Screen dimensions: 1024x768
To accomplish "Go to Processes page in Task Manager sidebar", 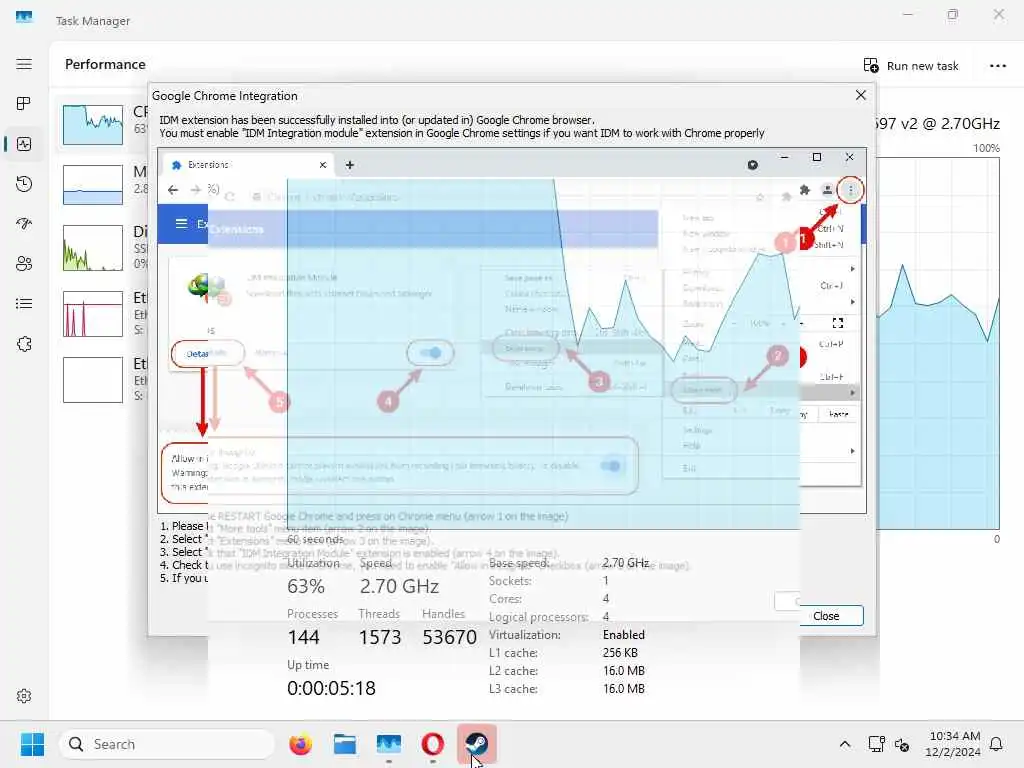I will coord(24,104).
